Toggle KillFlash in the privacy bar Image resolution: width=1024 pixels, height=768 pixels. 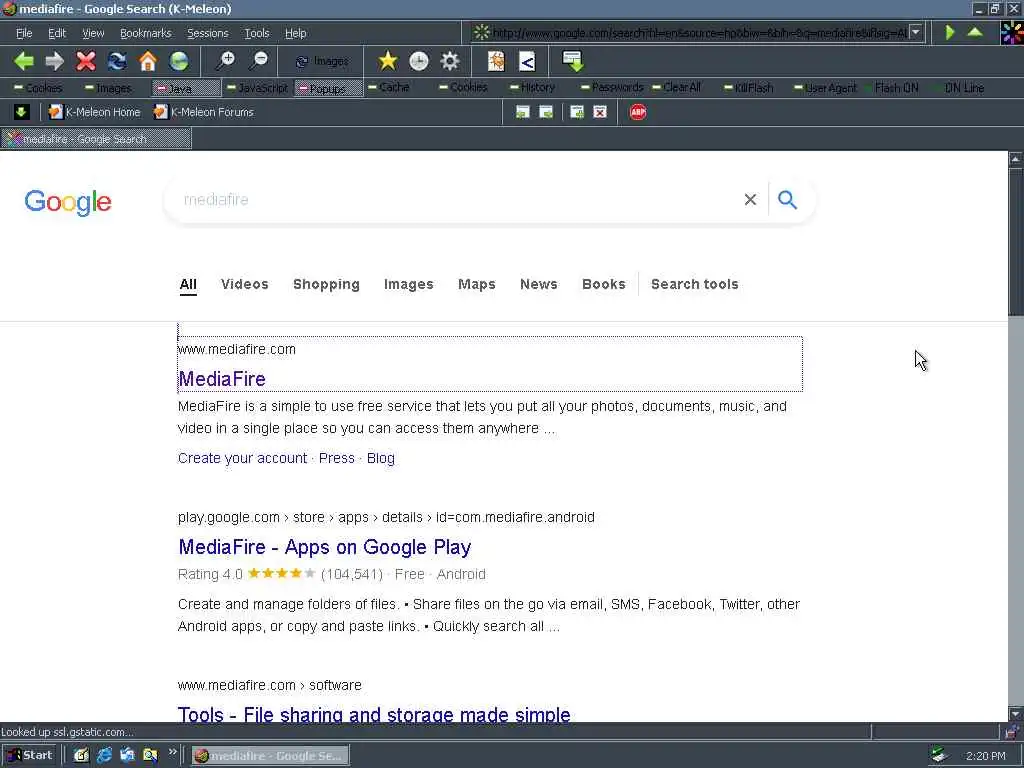click(x=748, y=88)
